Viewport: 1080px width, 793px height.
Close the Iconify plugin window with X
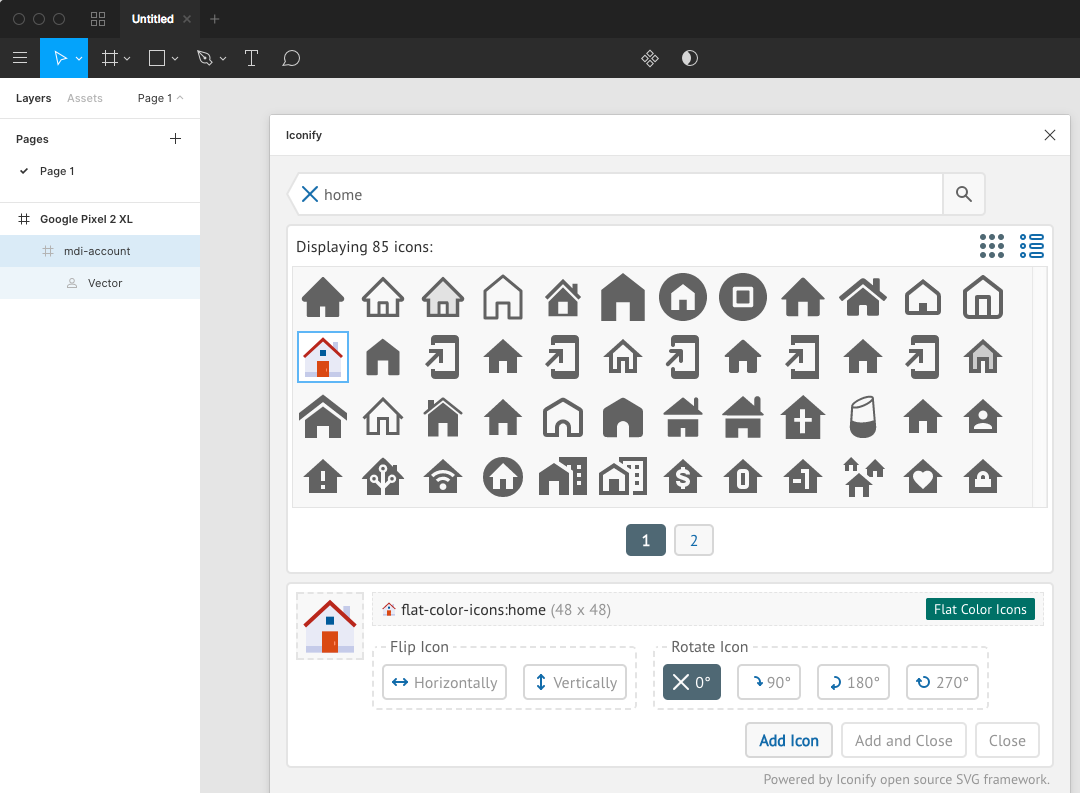tap(1050, 135)
